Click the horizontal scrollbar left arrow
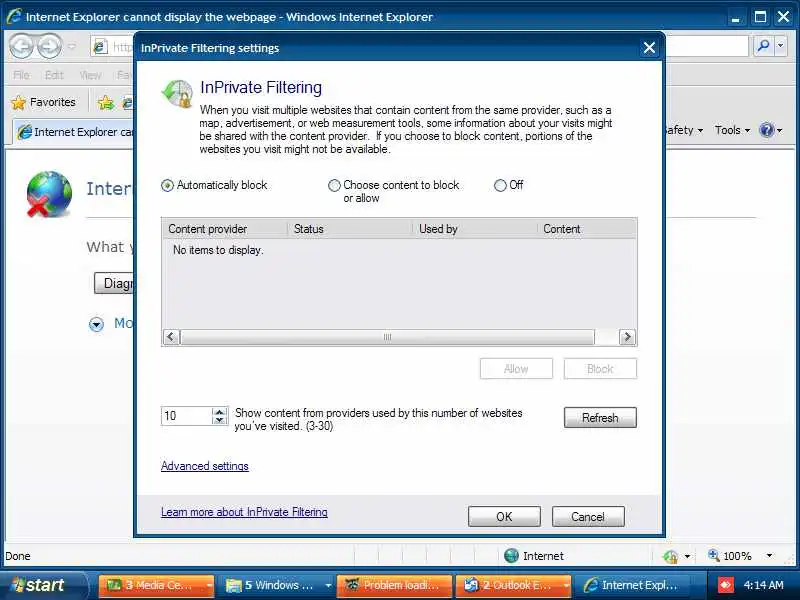 (x=171, y=337)
